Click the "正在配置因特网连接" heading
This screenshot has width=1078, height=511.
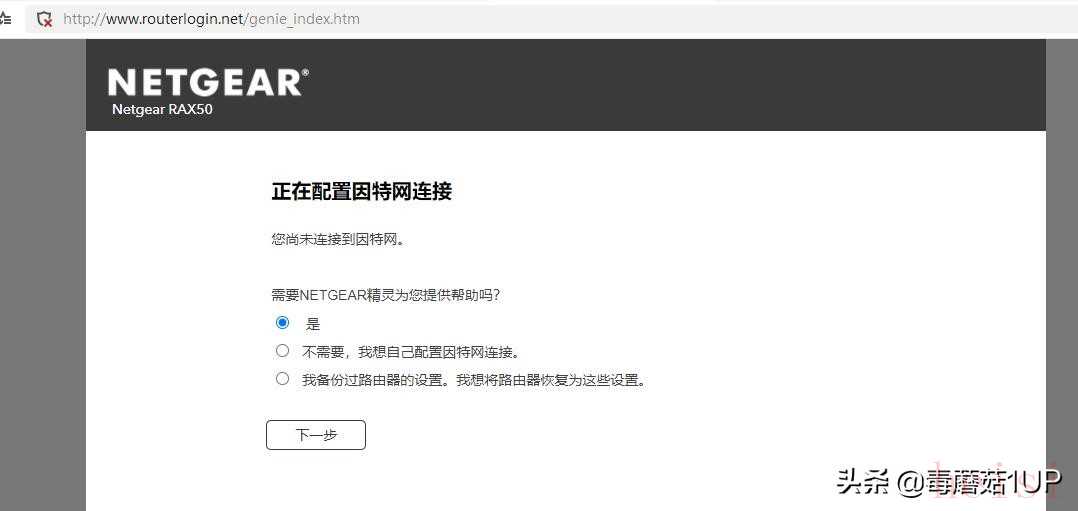point(361,191)
